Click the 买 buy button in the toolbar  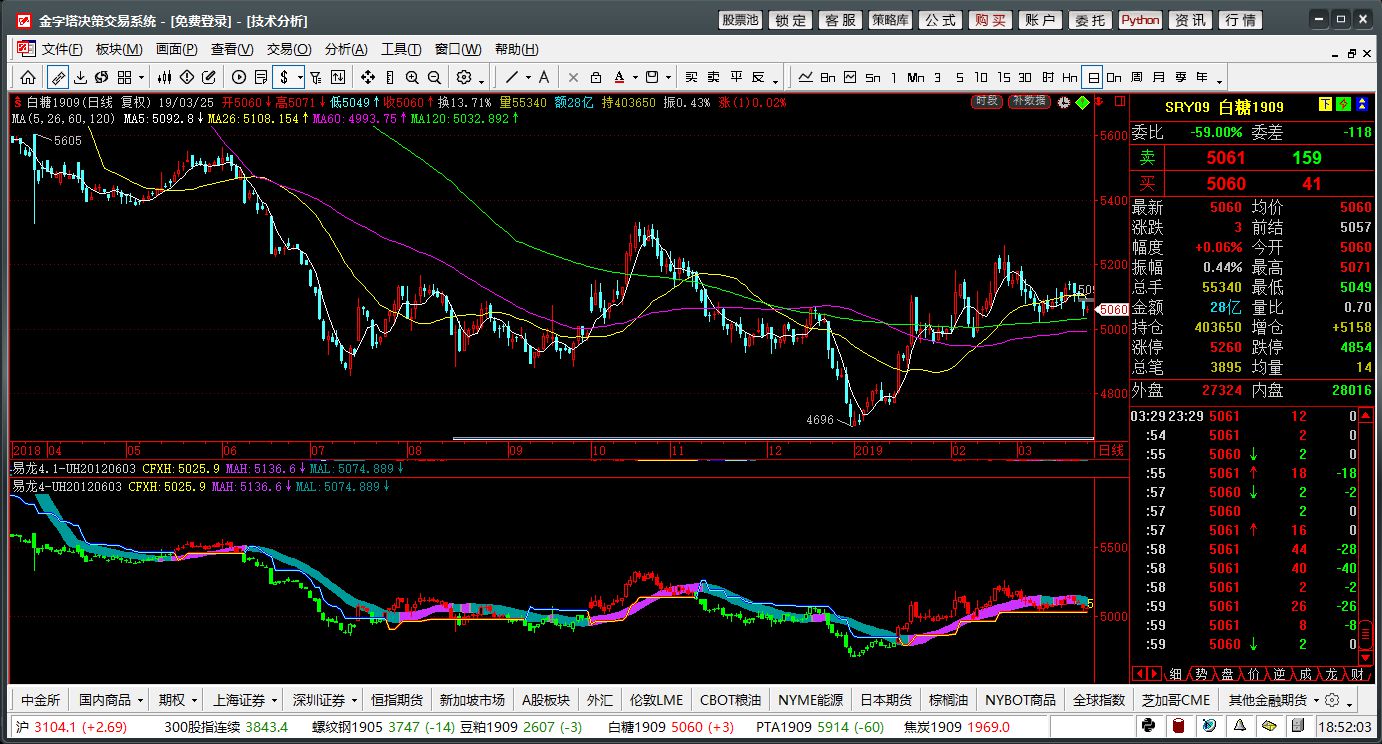691,77
